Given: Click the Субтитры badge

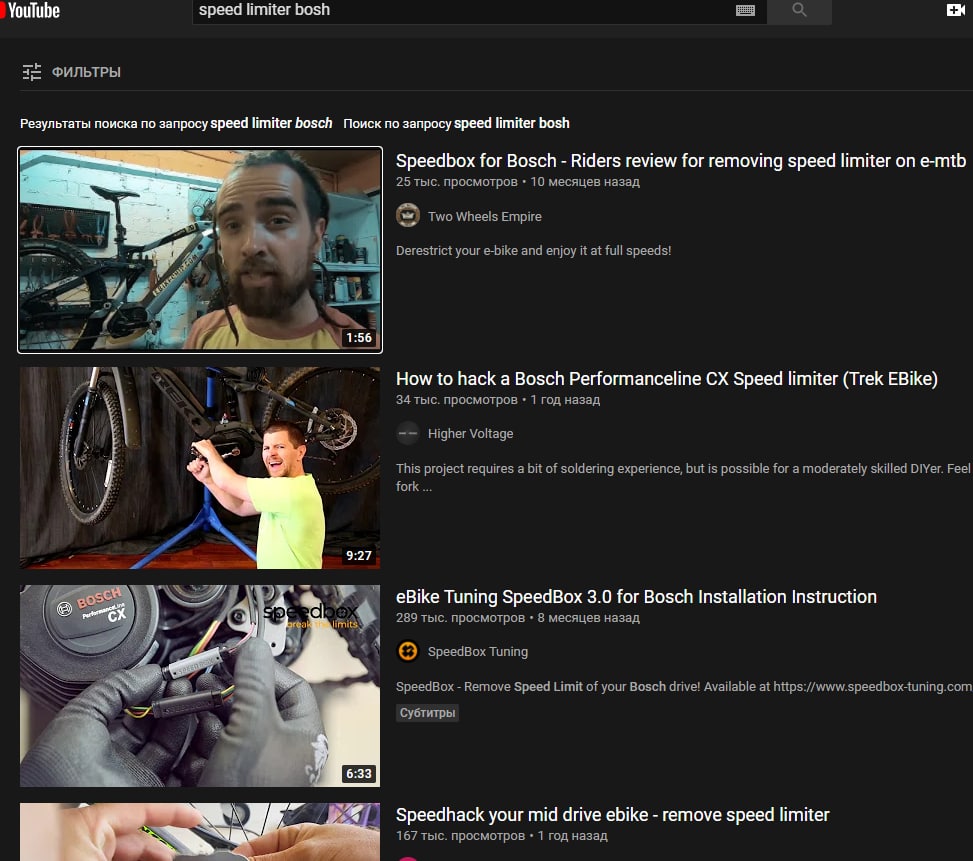Looking at the screenshot, I should [427, 713].
